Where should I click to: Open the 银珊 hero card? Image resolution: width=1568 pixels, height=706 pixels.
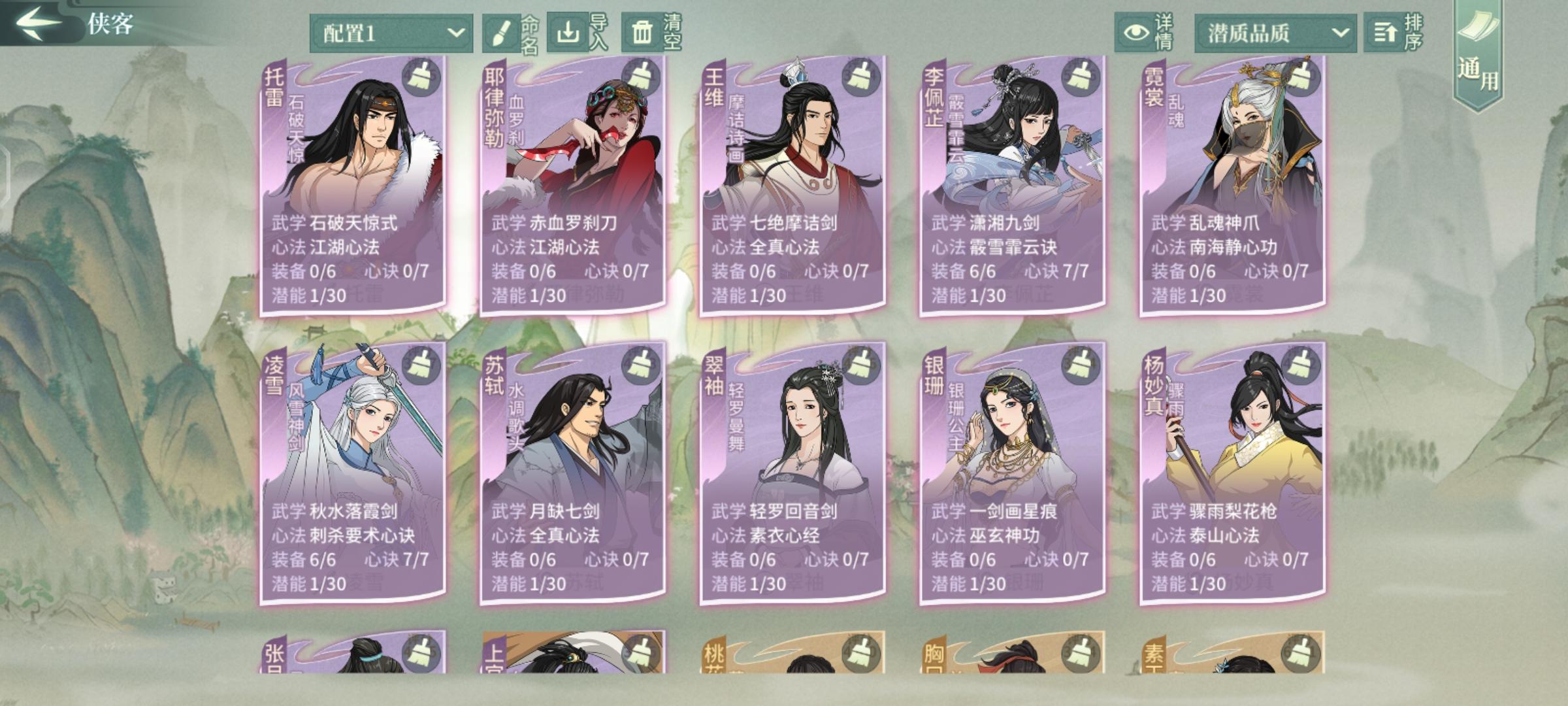point(1011,475)
